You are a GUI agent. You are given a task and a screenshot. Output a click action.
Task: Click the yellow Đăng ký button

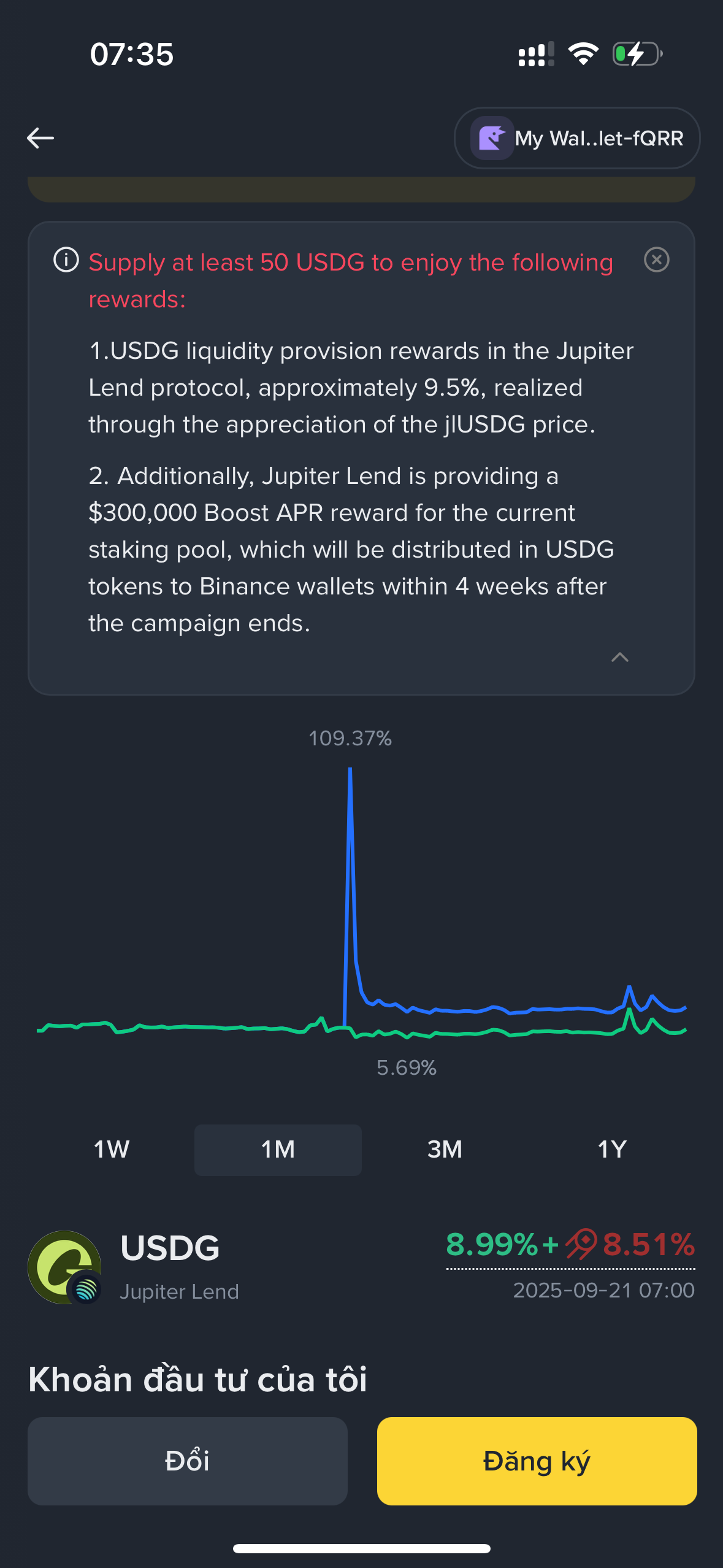click(537, 1461)
